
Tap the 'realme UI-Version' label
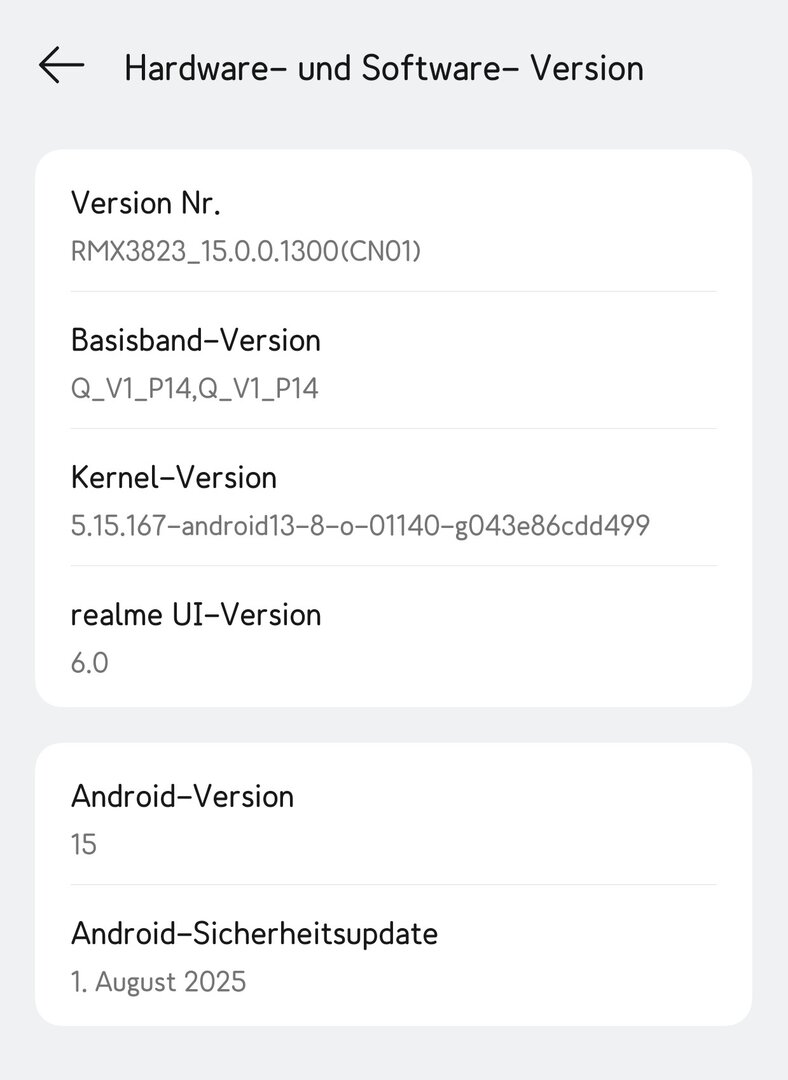tap(196, 614)
